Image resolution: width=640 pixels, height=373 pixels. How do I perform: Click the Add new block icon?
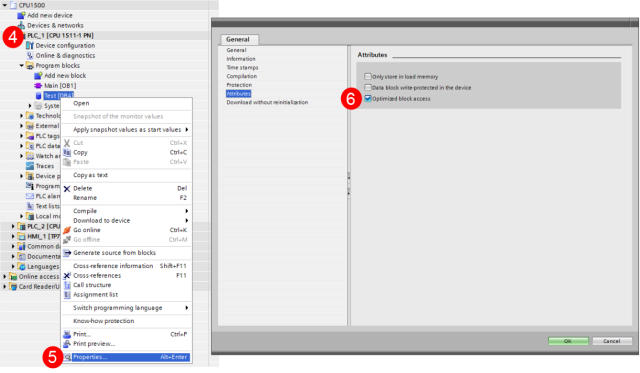point(38,75)
